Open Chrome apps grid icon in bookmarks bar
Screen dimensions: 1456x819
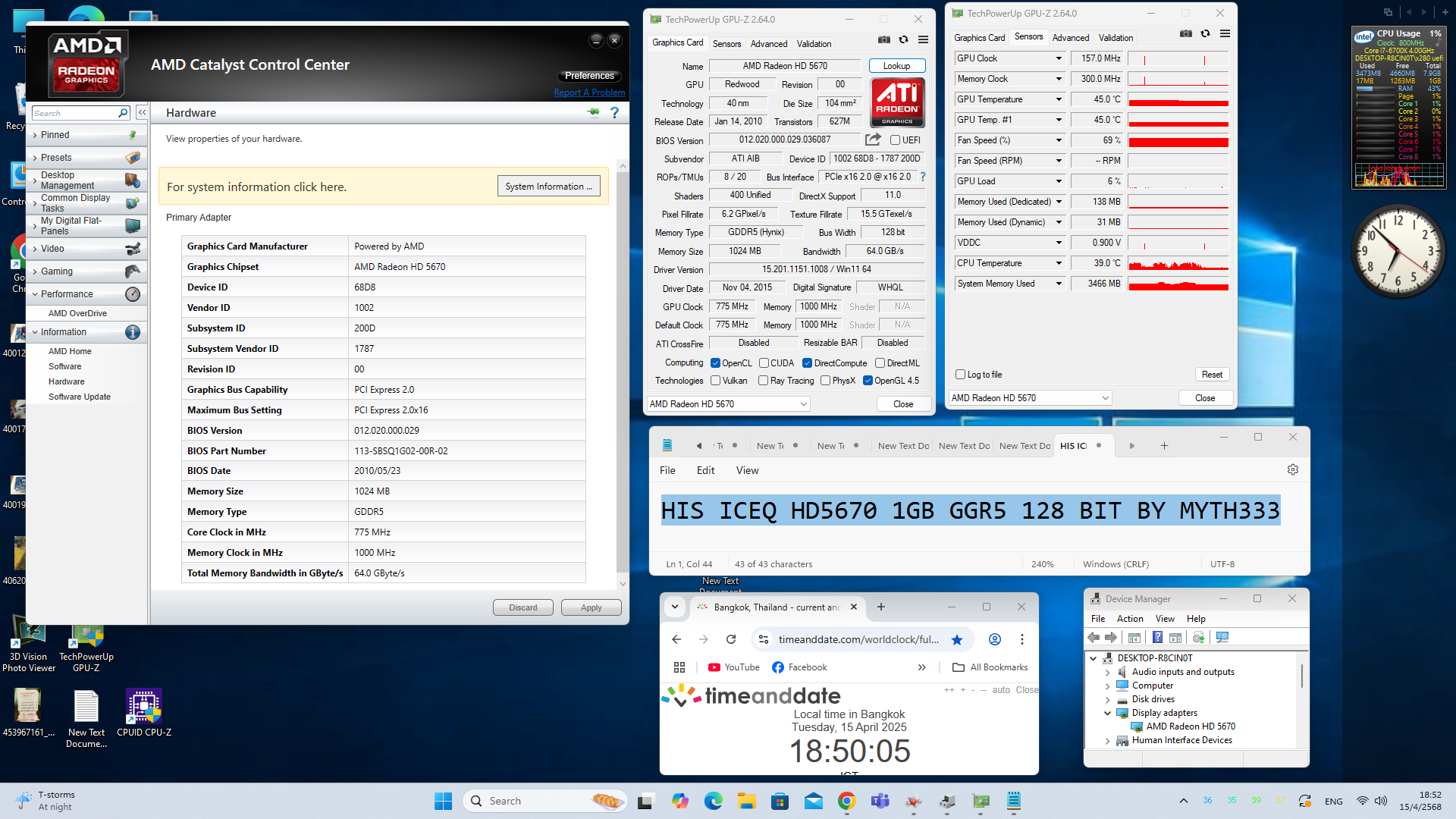point(679,667)
